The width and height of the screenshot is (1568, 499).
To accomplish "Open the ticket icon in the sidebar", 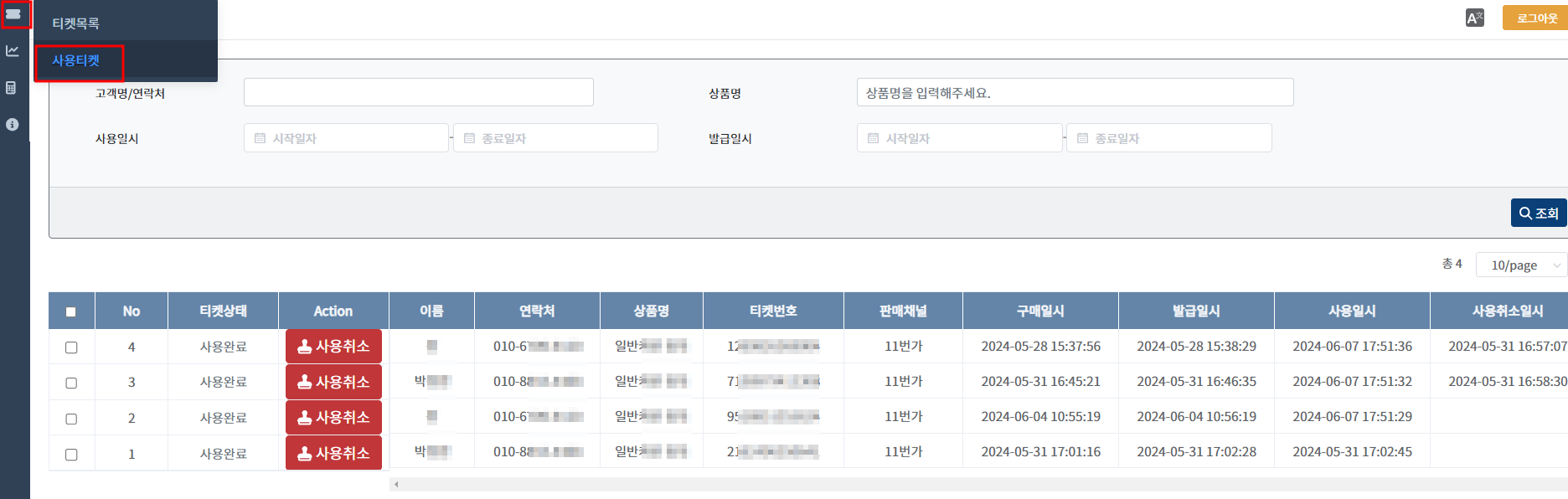I will coord(13,14).
